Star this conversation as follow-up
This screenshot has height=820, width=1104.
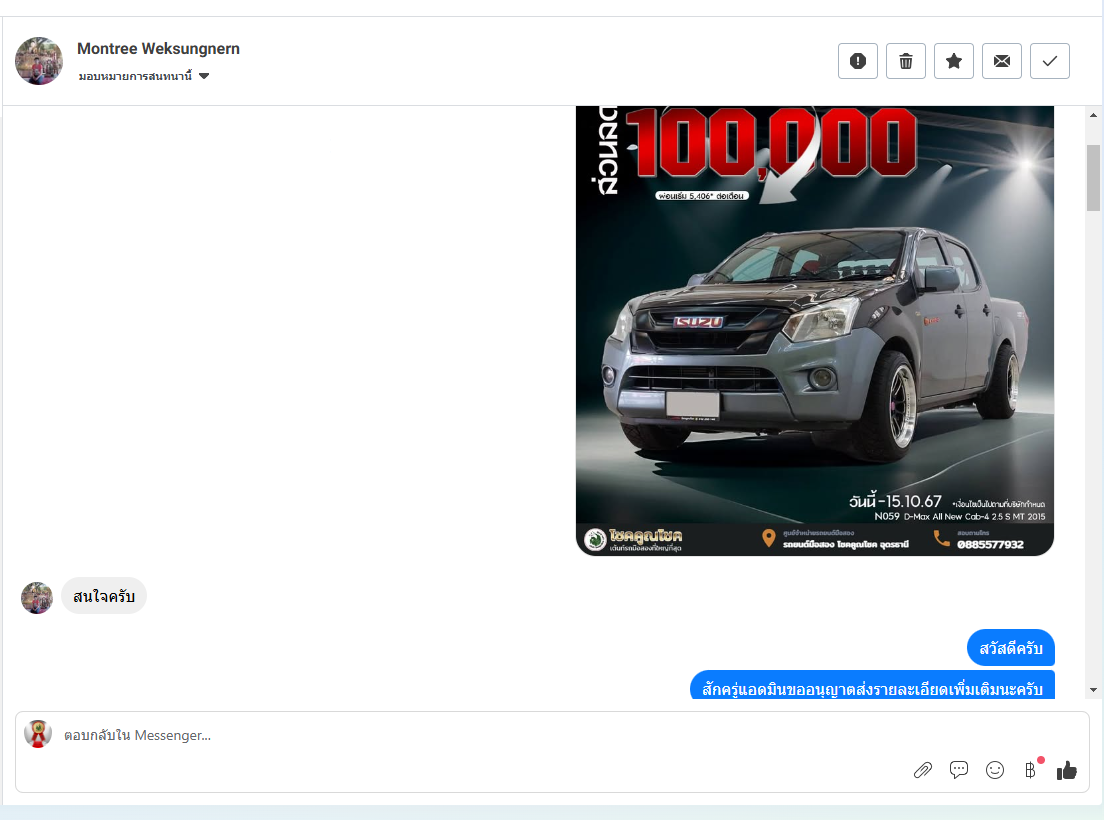(x=953, y=61)
